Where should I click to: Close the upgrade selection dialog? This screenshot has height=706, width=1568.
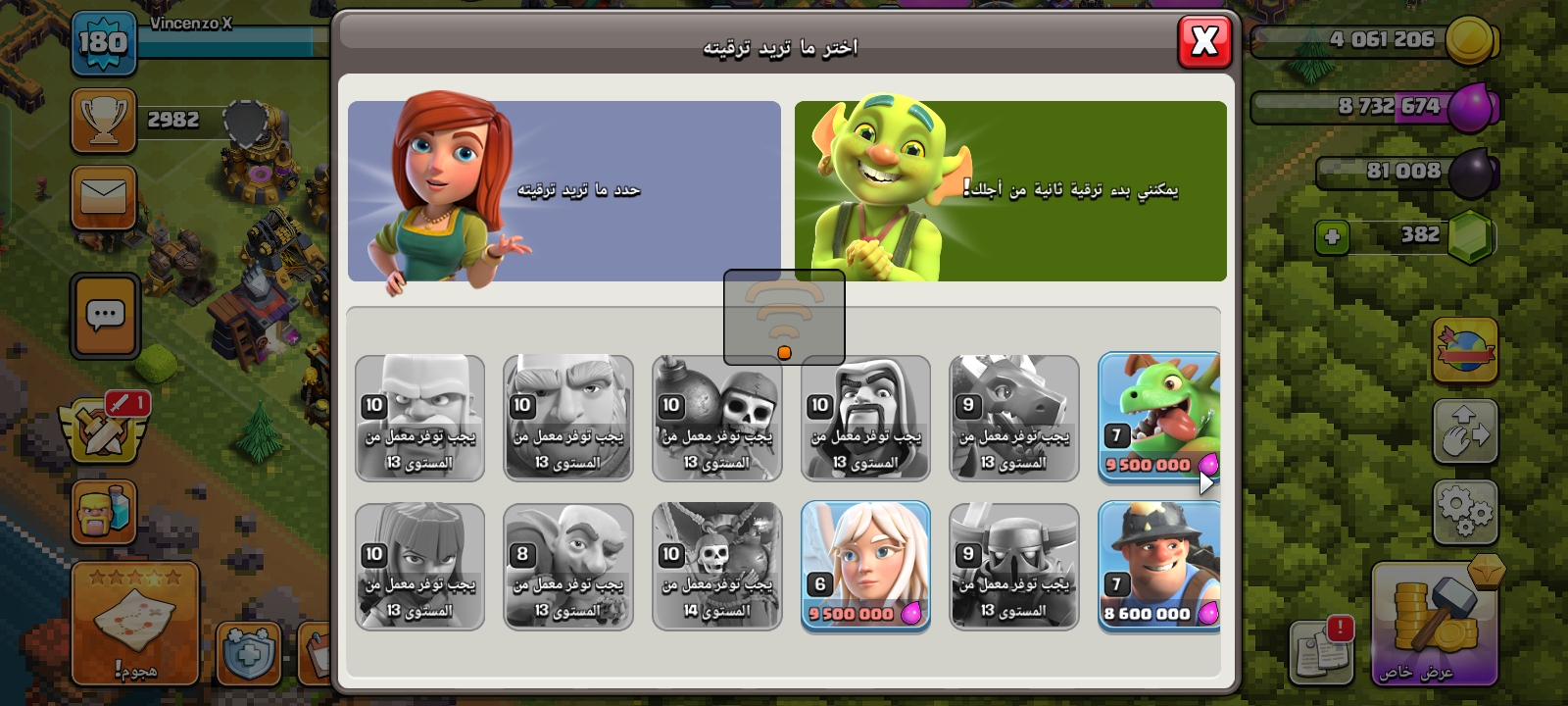(1204, 41)
